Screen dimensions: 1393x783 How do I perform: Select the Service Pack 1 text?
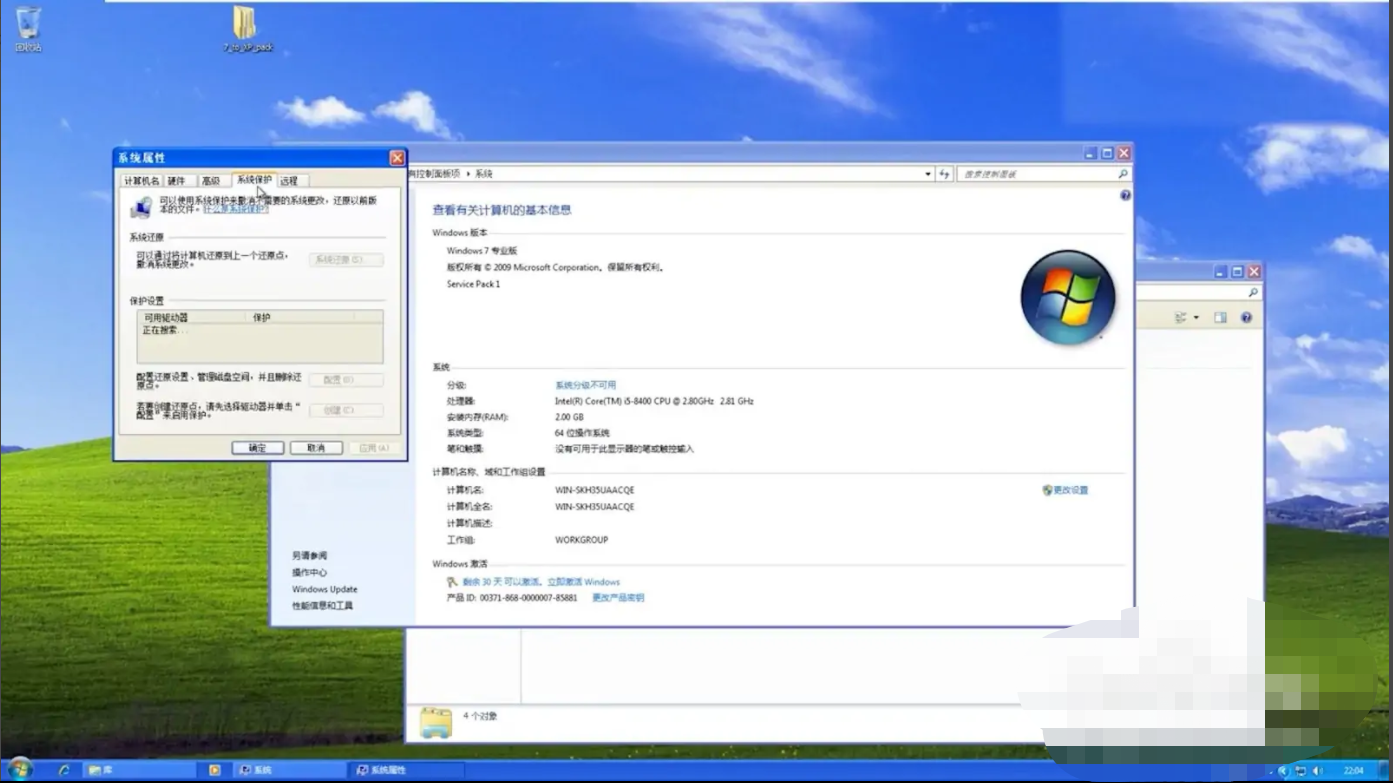474,284
